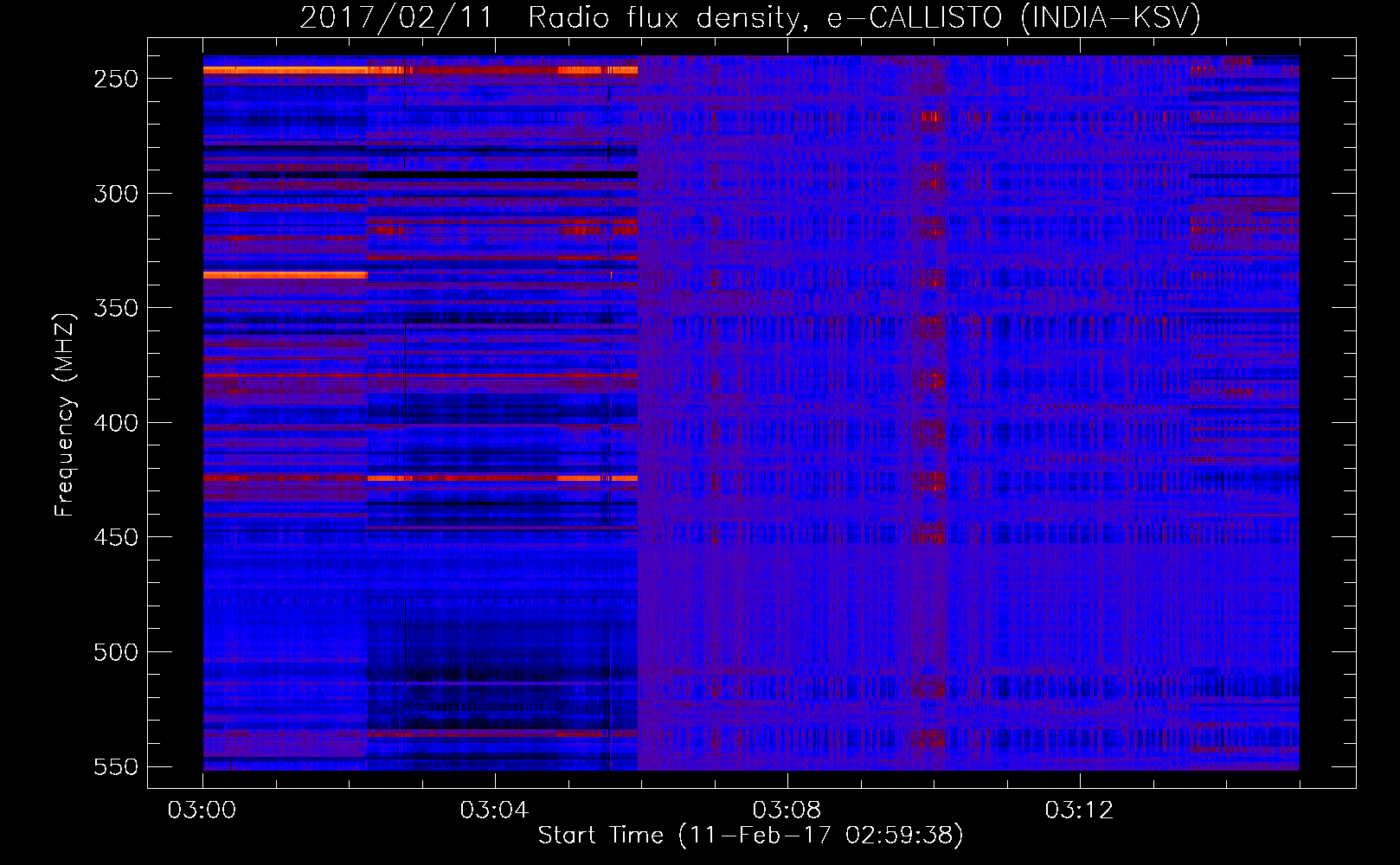Click the 03:00 time tick label
Viewport: 1400px width, 865px height.
point(202,811)
